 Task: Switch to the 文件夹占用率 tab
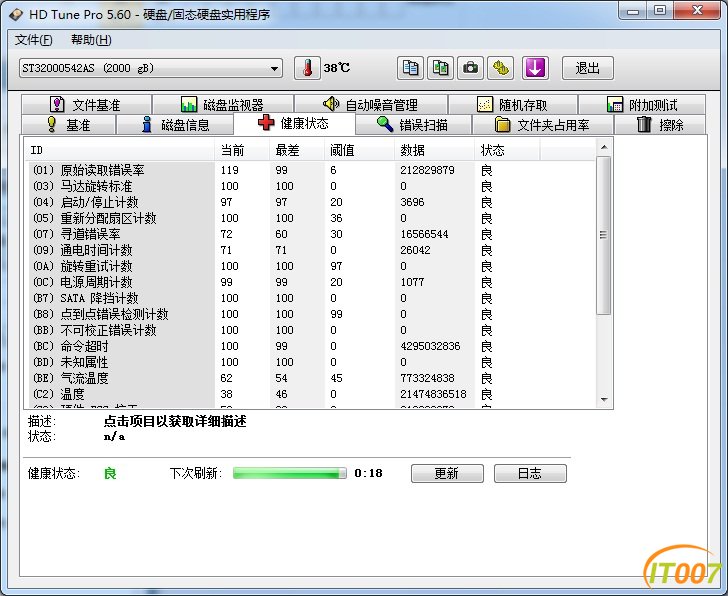[543, 124]
